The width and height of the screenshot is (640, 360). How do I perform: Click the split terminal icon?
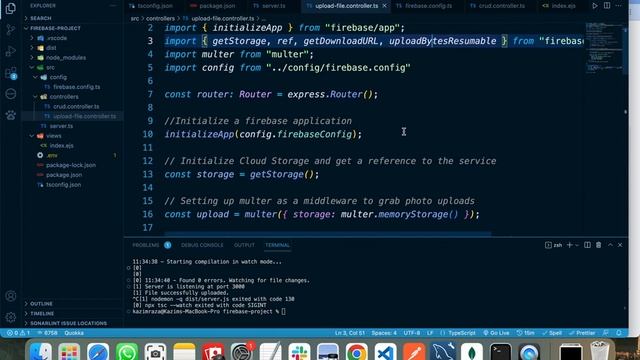tap(587, 245)
